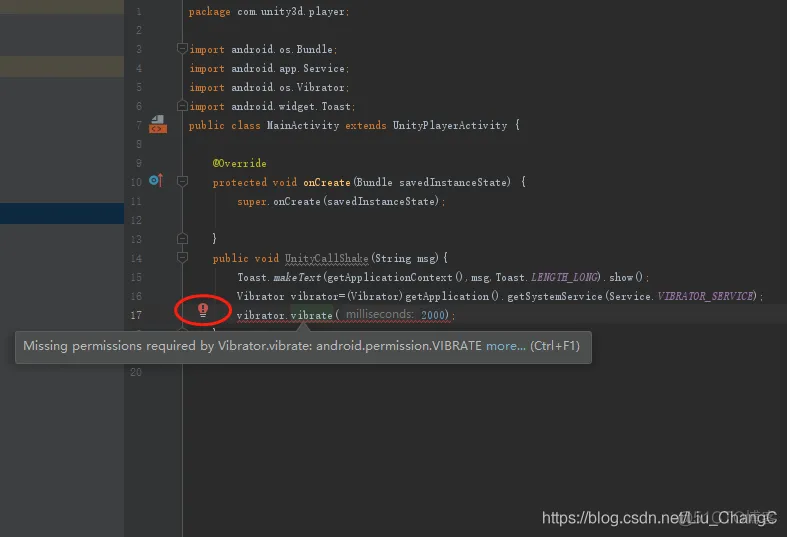Collapse the import block fold marker on line 3
Screen dimensions: 787x537
[x=182, y=49]
